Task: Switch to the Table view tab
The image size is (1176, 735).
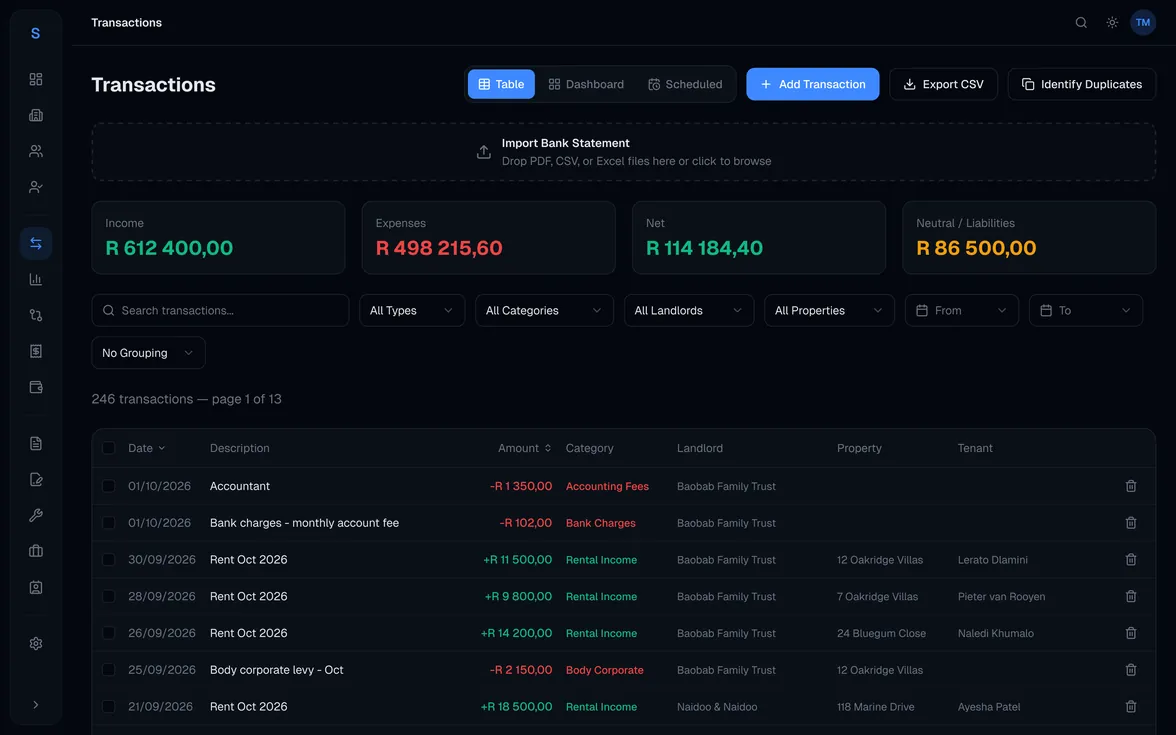Action: click(501, 84)
